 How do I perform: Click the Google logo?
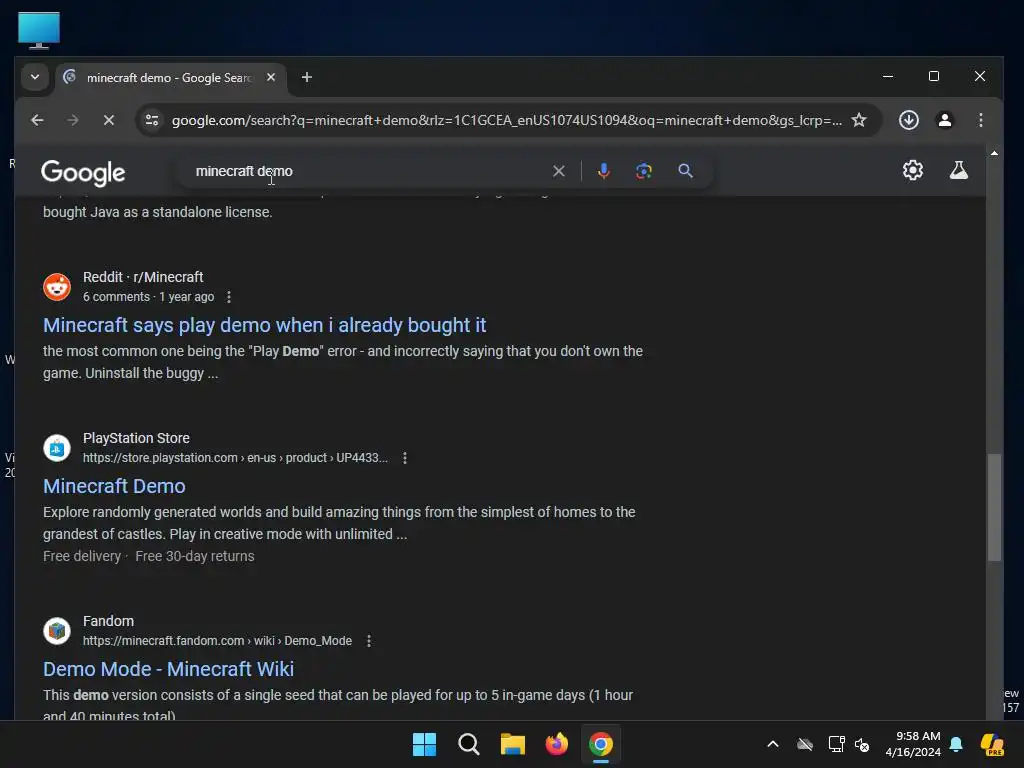pos(83,172)
